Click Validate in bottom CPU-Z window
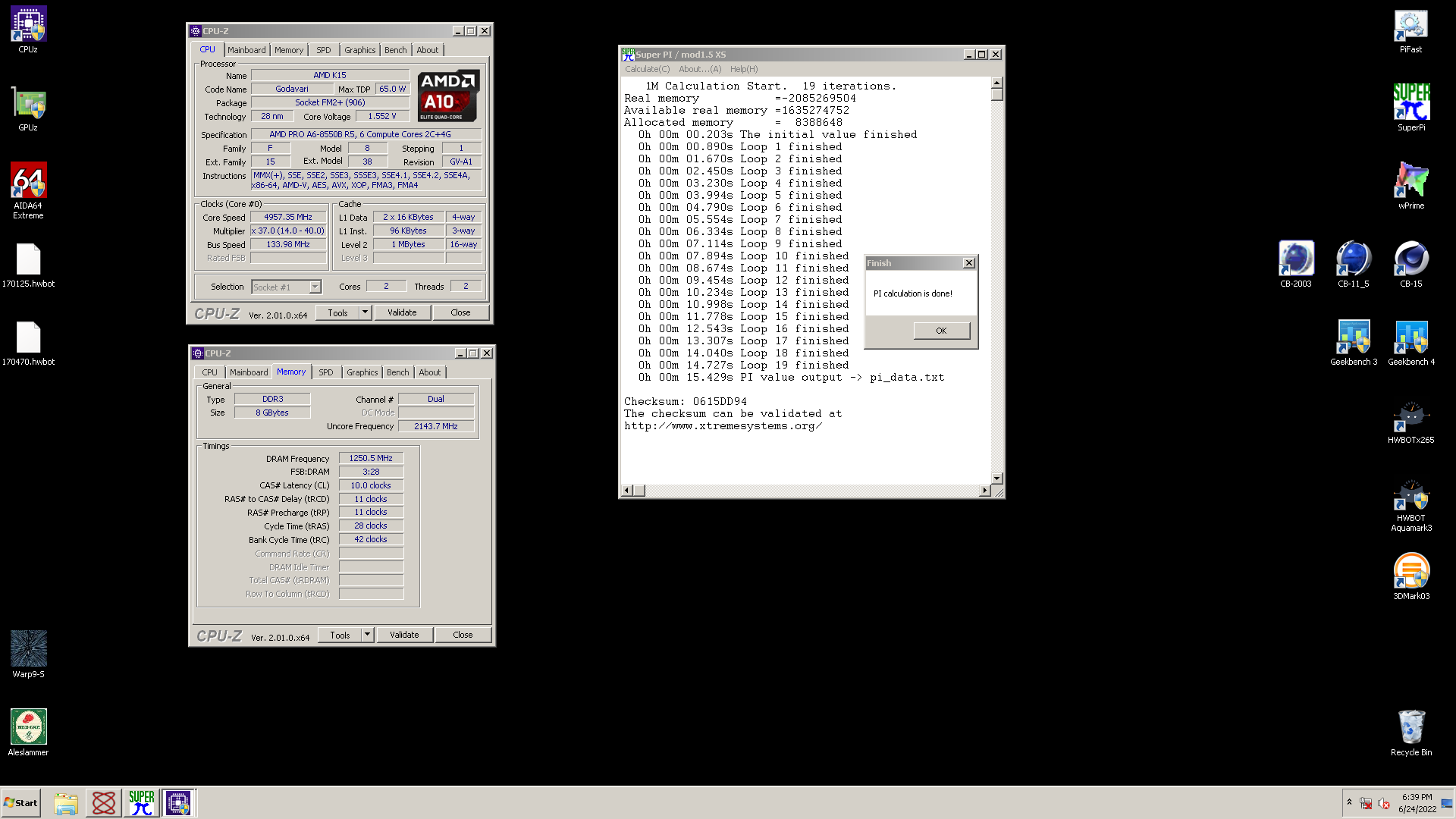The width and height of the screenshot is (1456, 819). (404, 635)
